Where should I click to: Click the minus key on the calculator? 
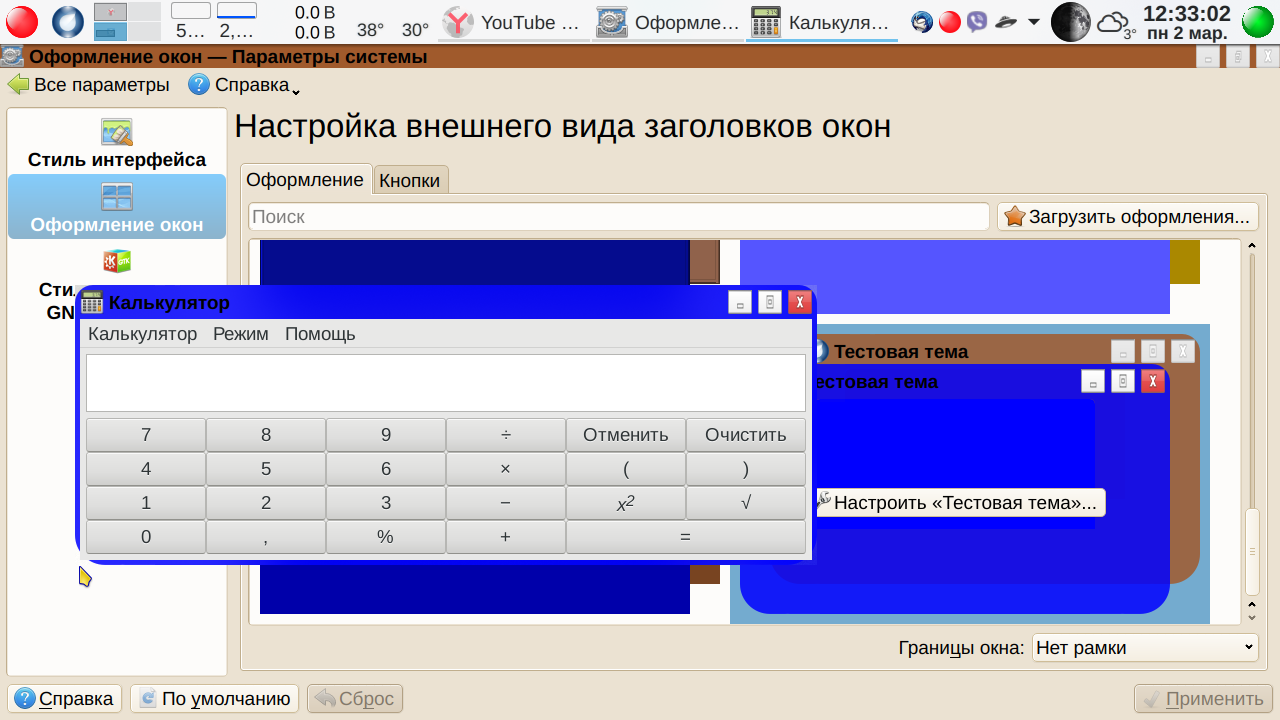tap(506, 503)
